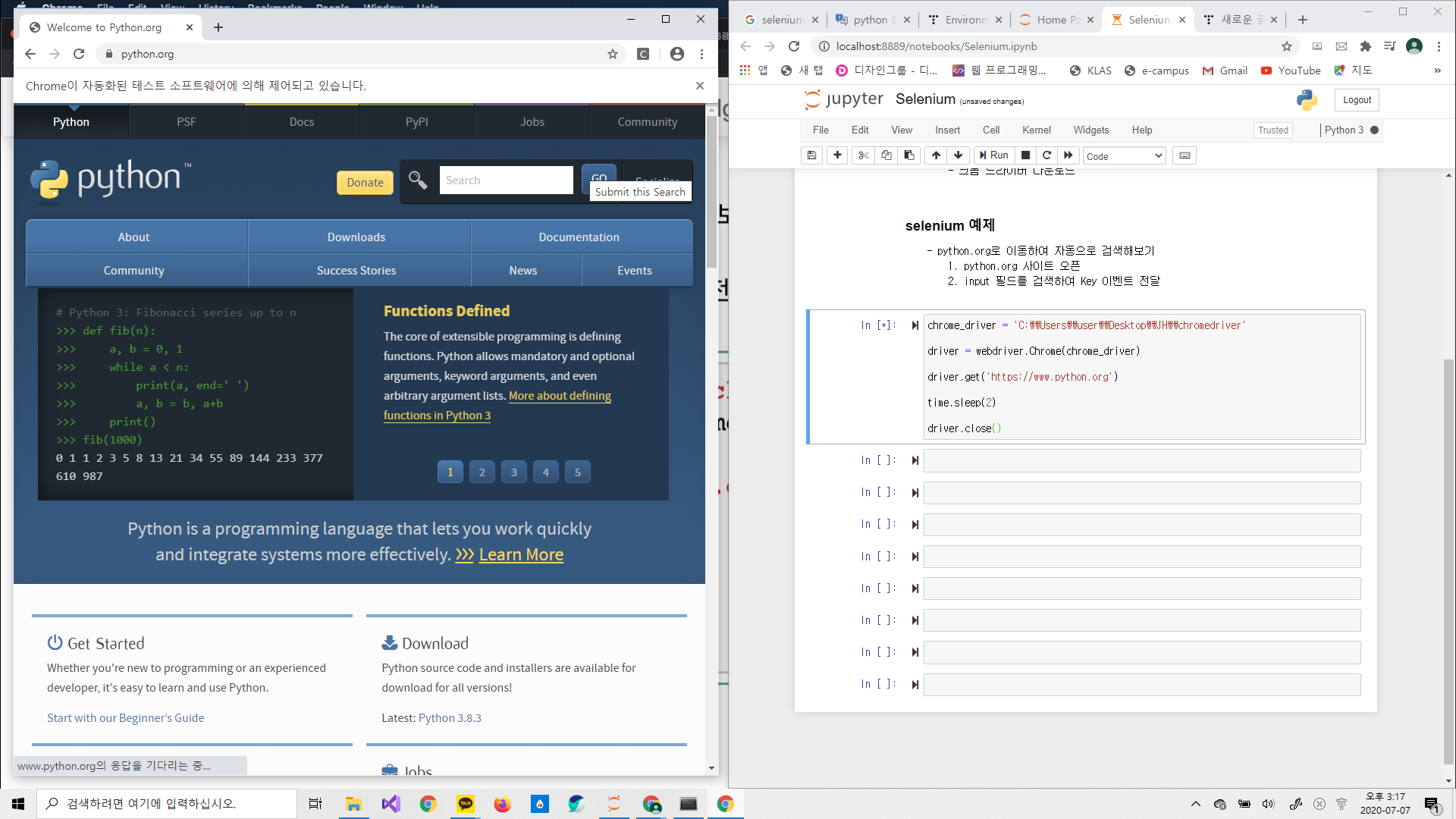Open the Learn More link
Screen dimensions: 1456x819
[x=521, y=555]
